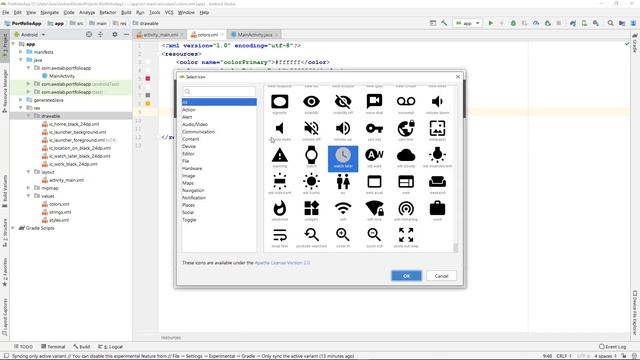Open the VCS menu
The image size is (640, 360).
(x=169, y=13)
